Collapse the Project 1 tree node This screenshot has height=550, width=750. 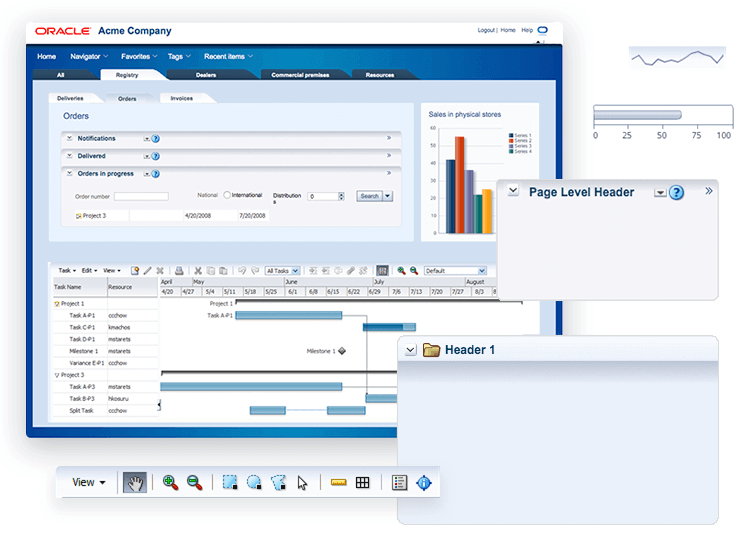click(57, 304)
